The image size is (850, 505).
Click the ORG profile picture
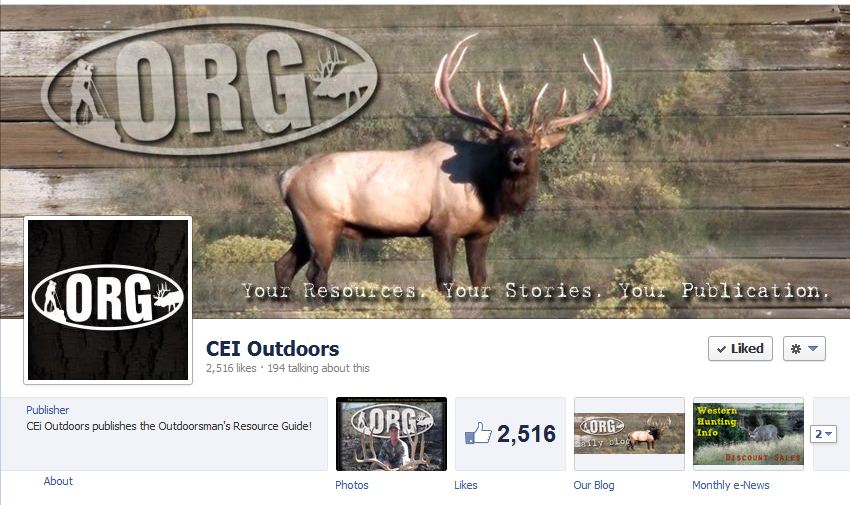(108, 300)
